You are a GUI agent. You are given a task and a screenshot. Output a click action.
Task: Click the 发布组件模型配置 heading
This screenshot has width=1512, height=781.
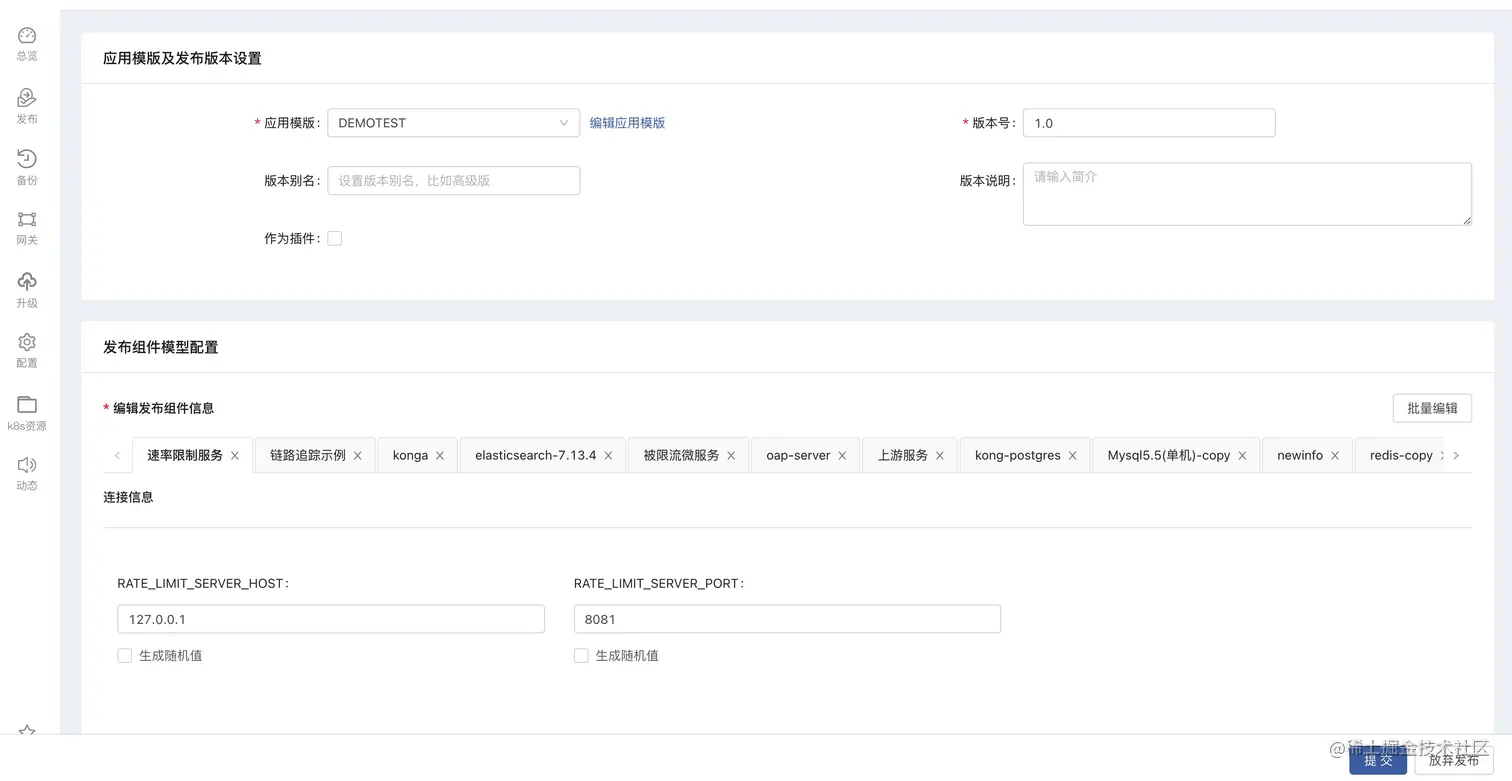pos(161,348)
